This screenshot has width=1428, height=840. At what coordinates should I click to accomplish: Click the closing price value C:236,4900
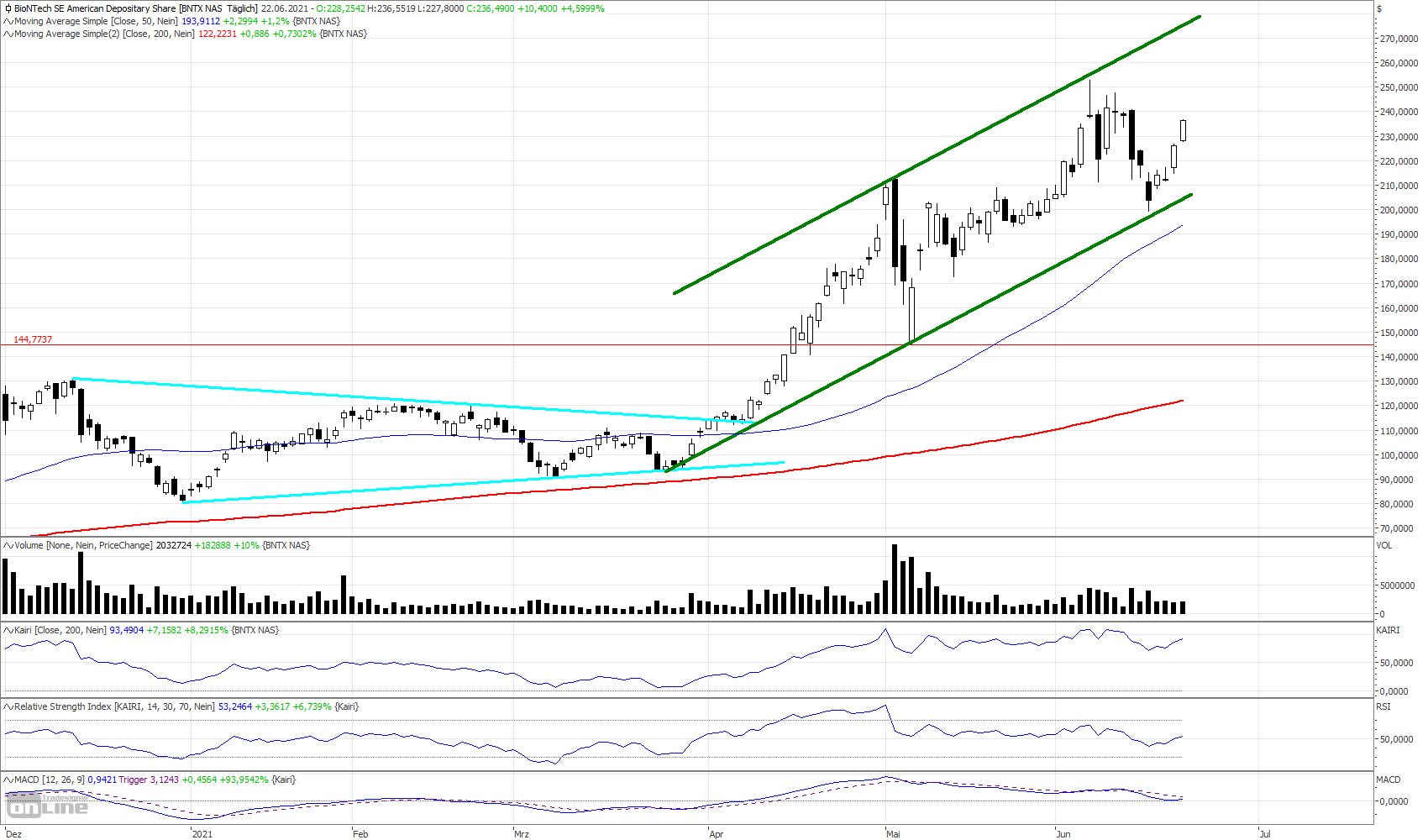[x=491, y=8]
